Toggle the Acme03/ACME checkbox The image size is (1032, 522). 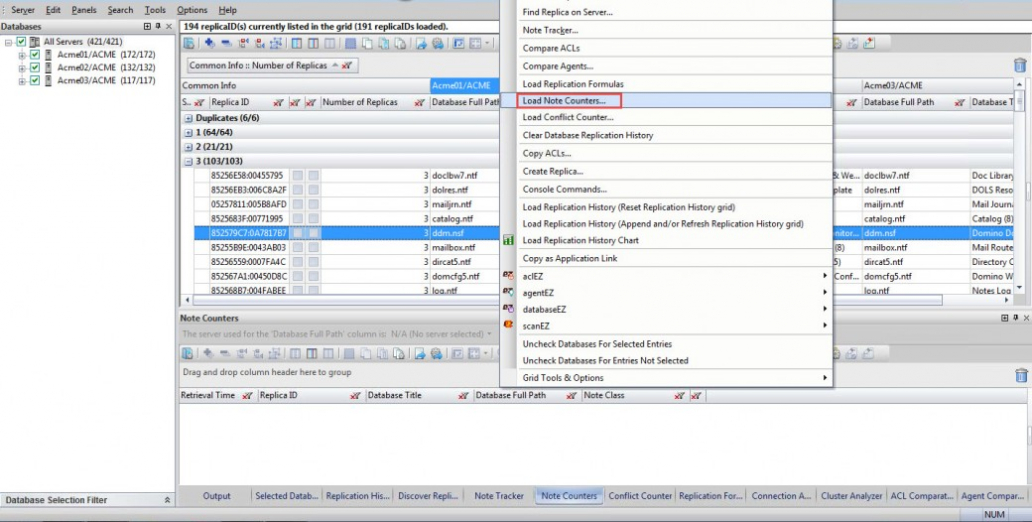35,80
